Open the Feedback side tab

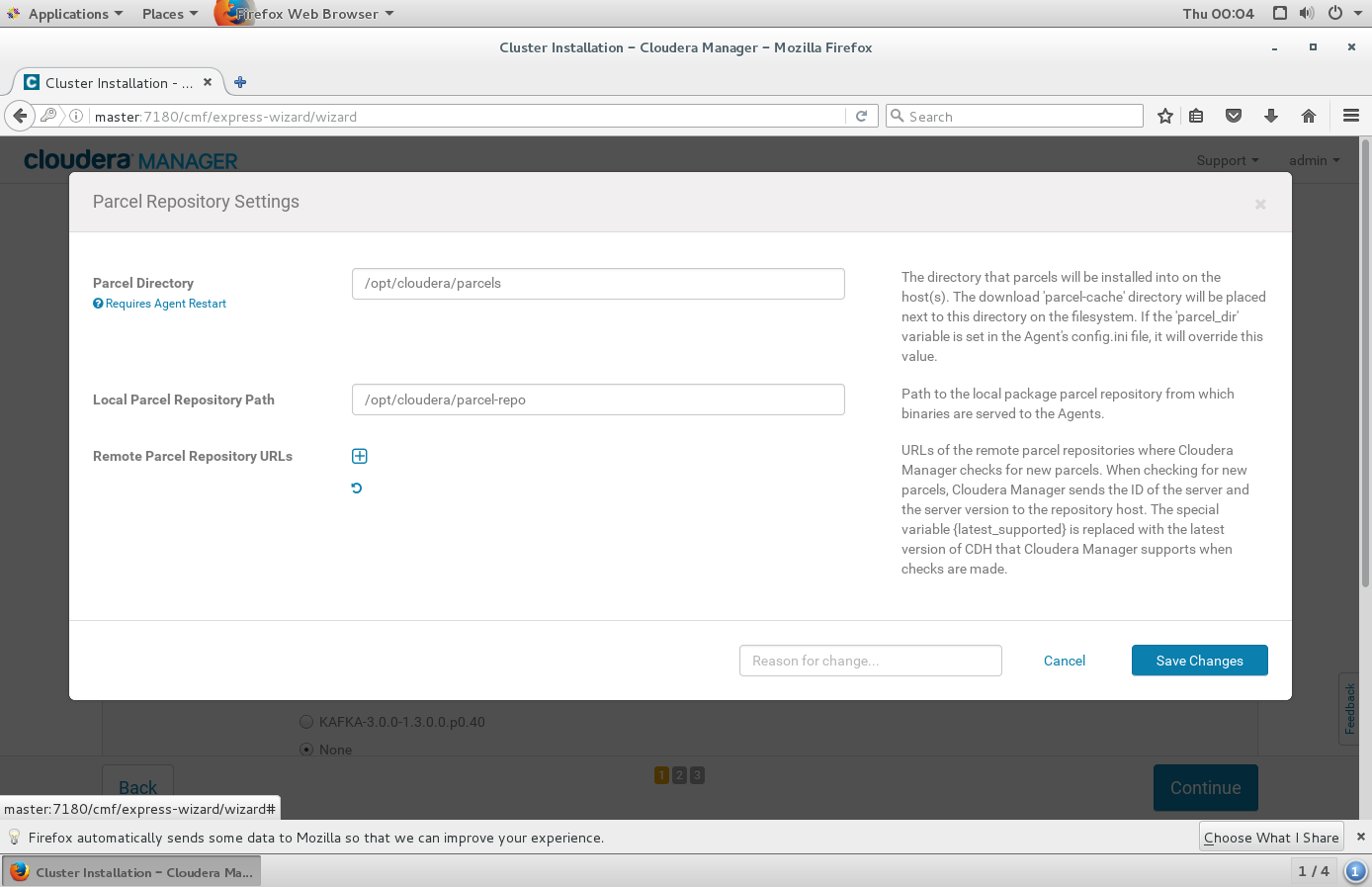click(x=1349, y=709)
